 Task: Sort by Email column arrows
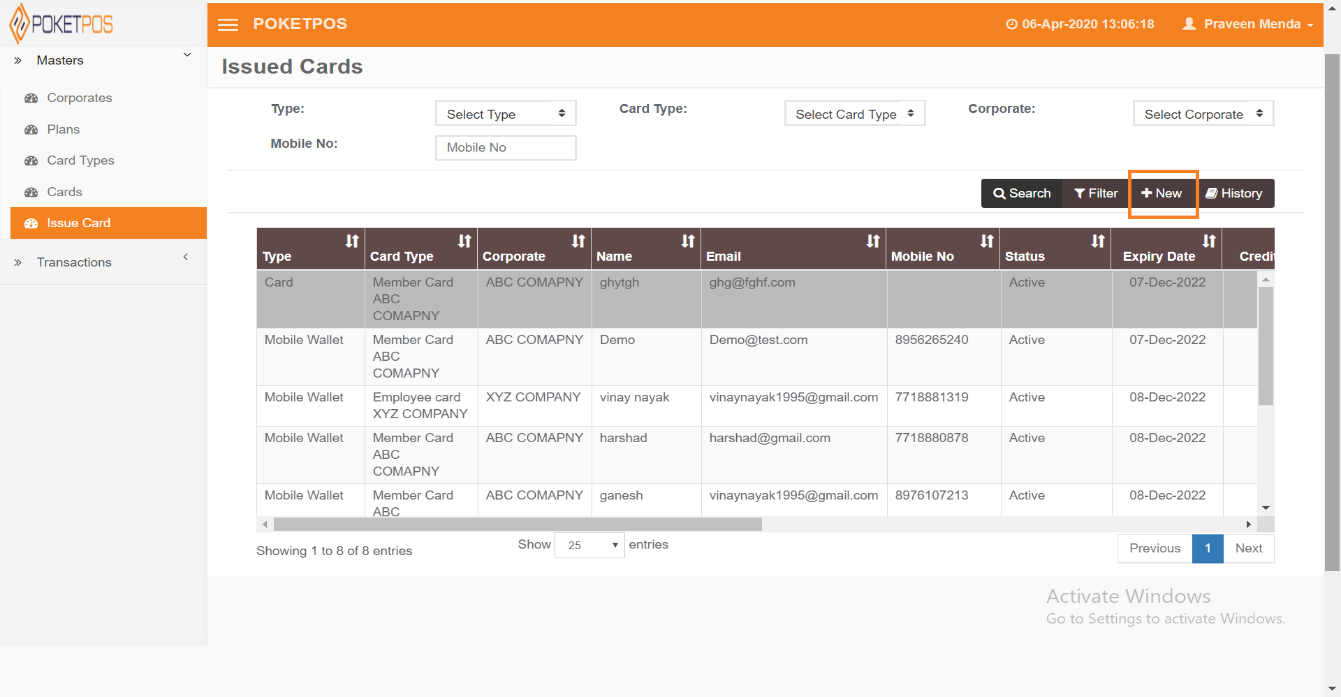pyautogui.click(x=873, y=241)
